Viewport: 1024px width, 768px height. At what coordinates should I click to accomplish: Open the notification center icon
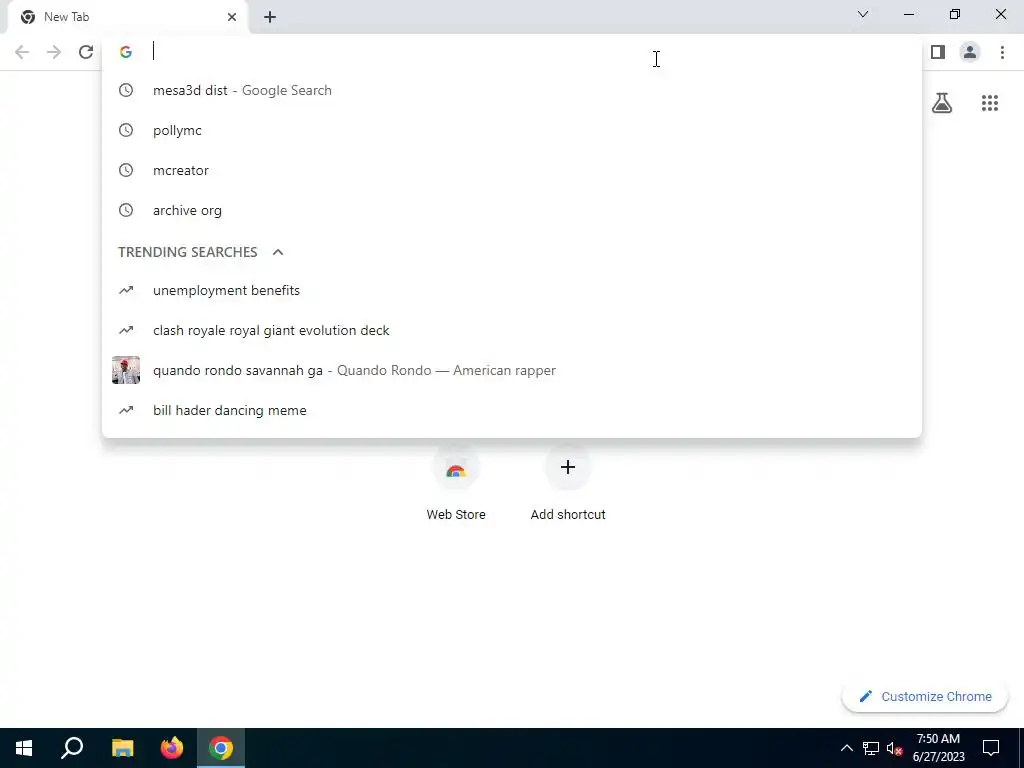[991, 748]
